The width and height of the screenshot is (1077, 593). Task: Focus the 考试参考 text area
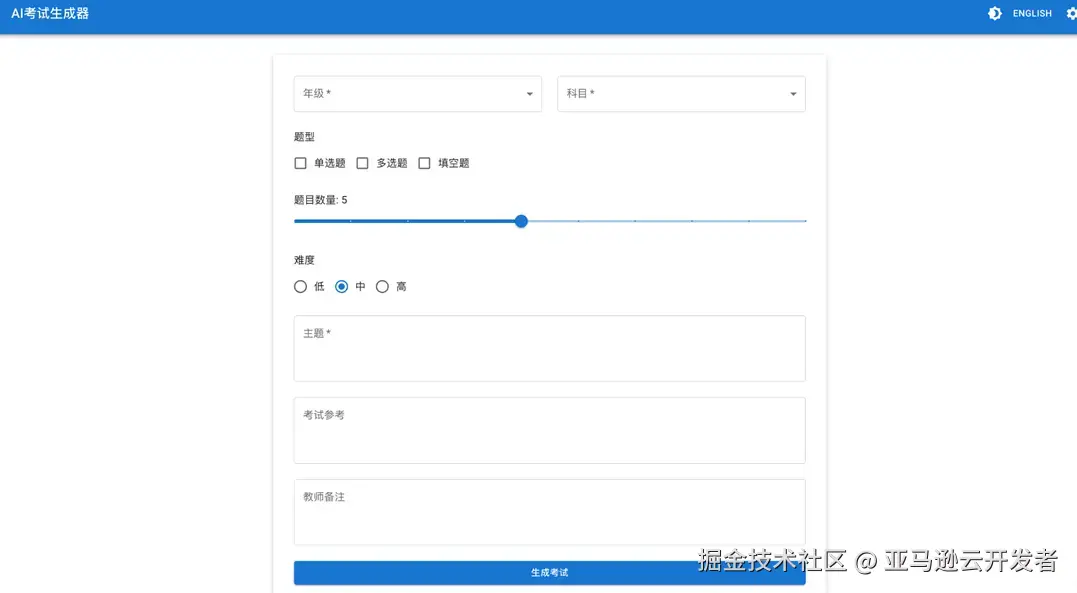[549, 430]
